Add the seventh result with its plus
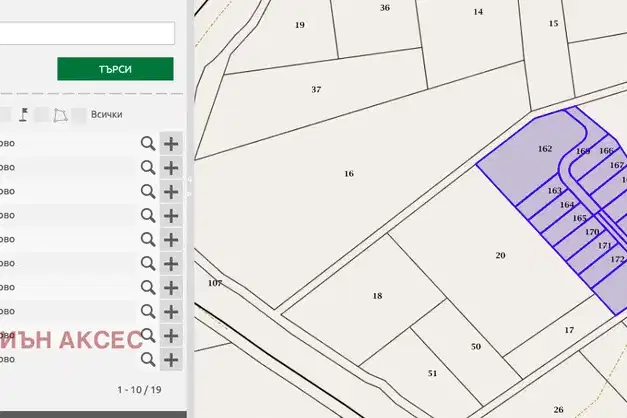Image resolution: width=627 pixels, height=418 pixels. 171,288
